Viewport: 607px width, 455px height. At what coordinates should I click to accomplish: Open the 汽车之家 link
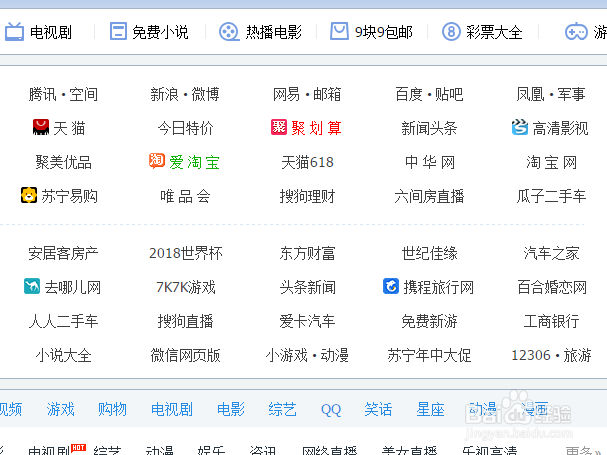coord(551,254)
